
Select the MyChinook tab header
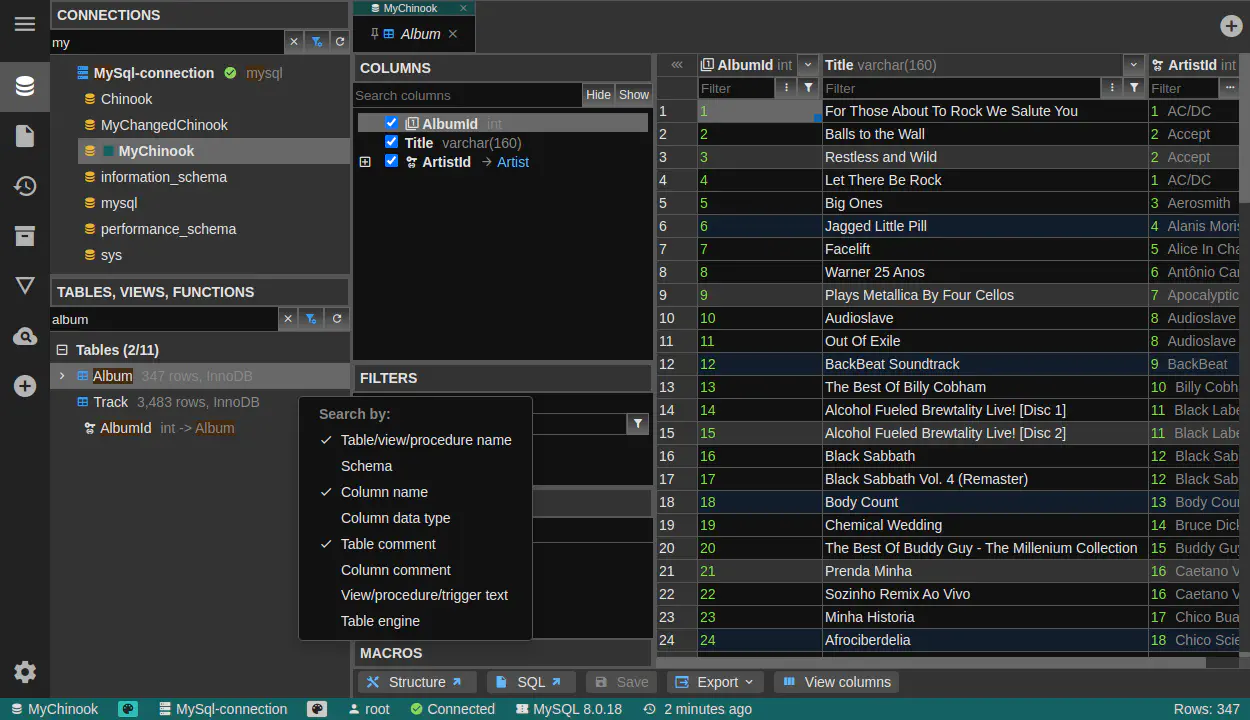[412, 8]
